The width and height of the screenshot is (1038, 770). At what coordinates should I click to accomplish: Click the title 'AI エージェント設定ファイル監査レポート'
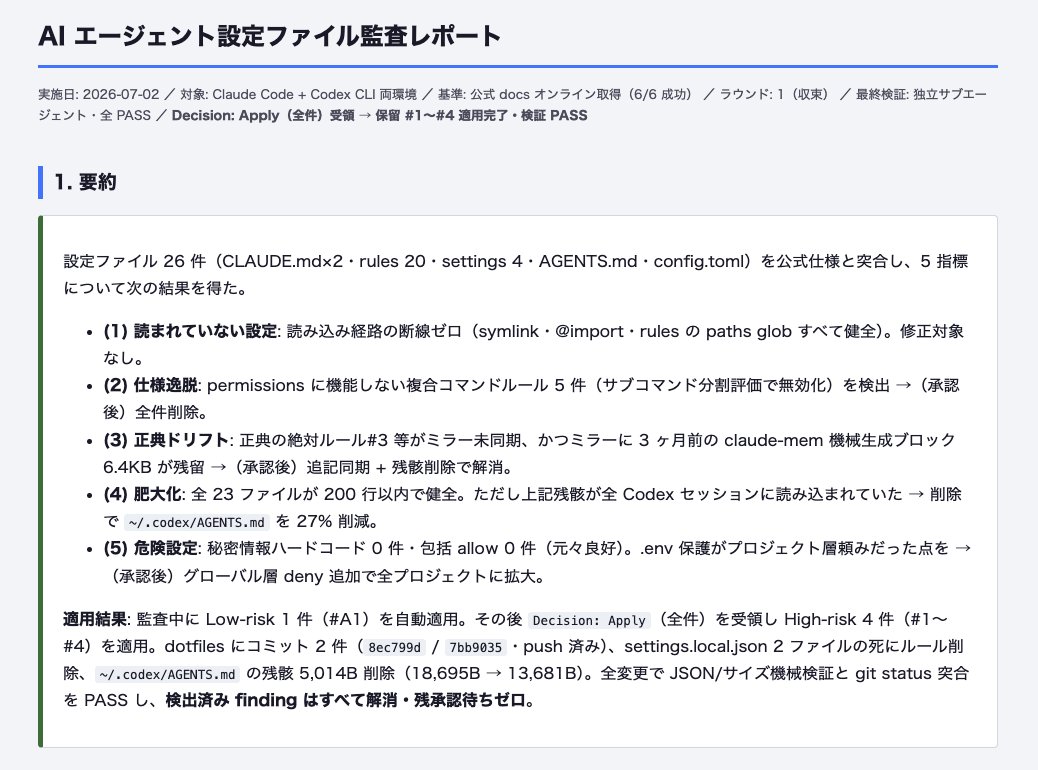pyautogui.click(x=269, y=36)
